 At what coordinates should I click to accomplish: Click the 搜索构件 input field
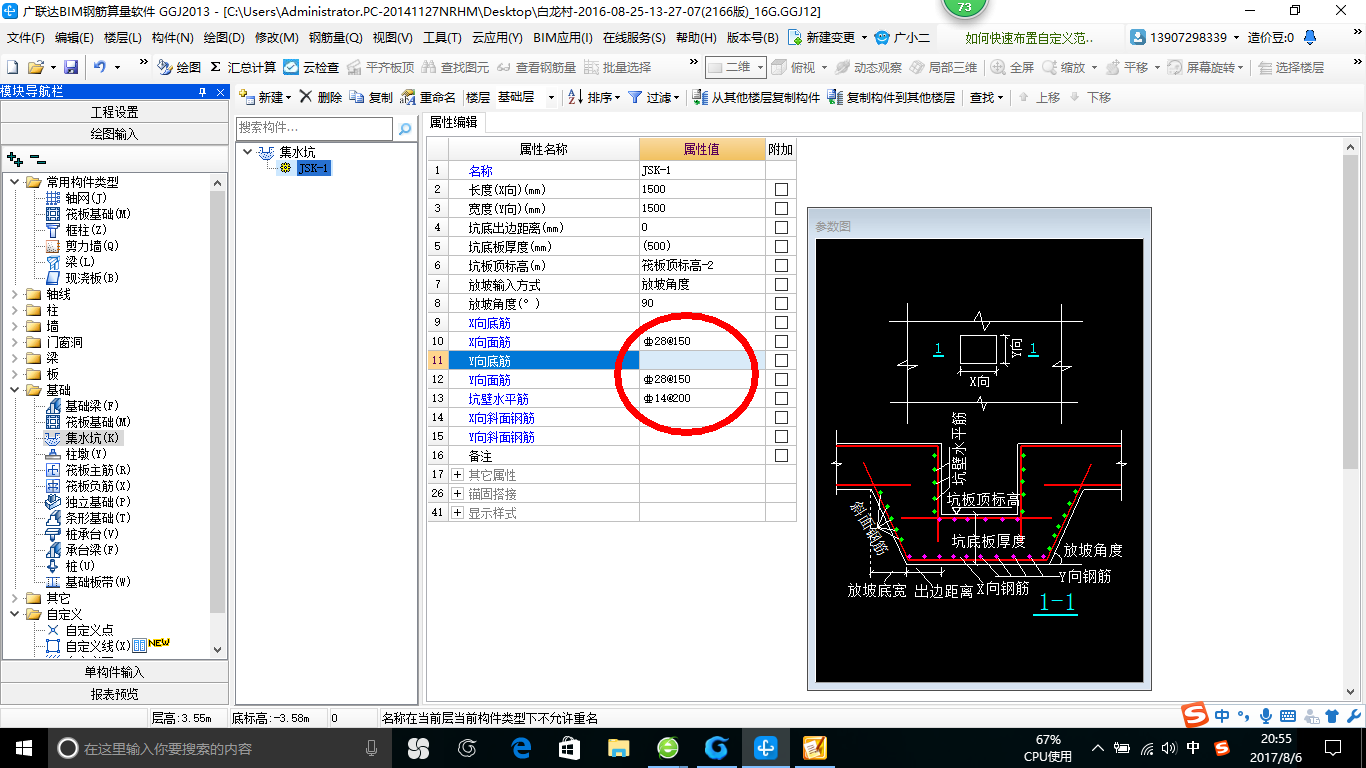tap(315, 128)
